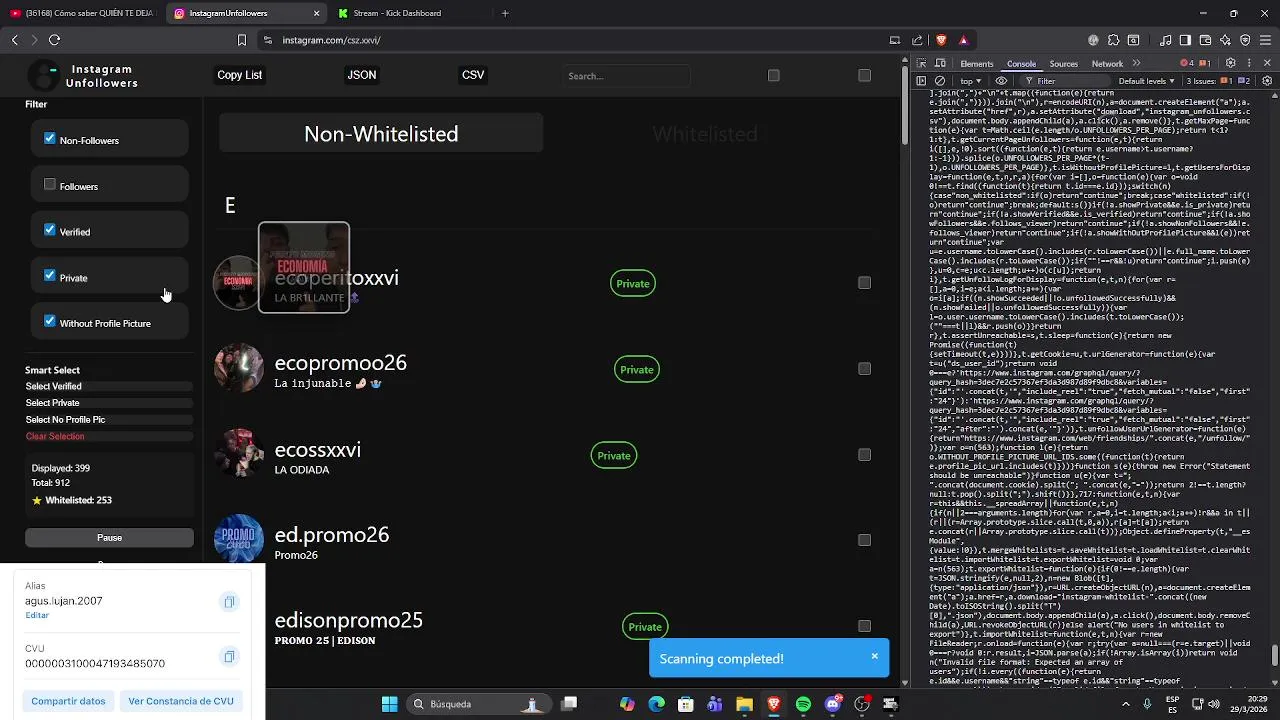Dismiss the Scanning completed toast

click(874, 656)
